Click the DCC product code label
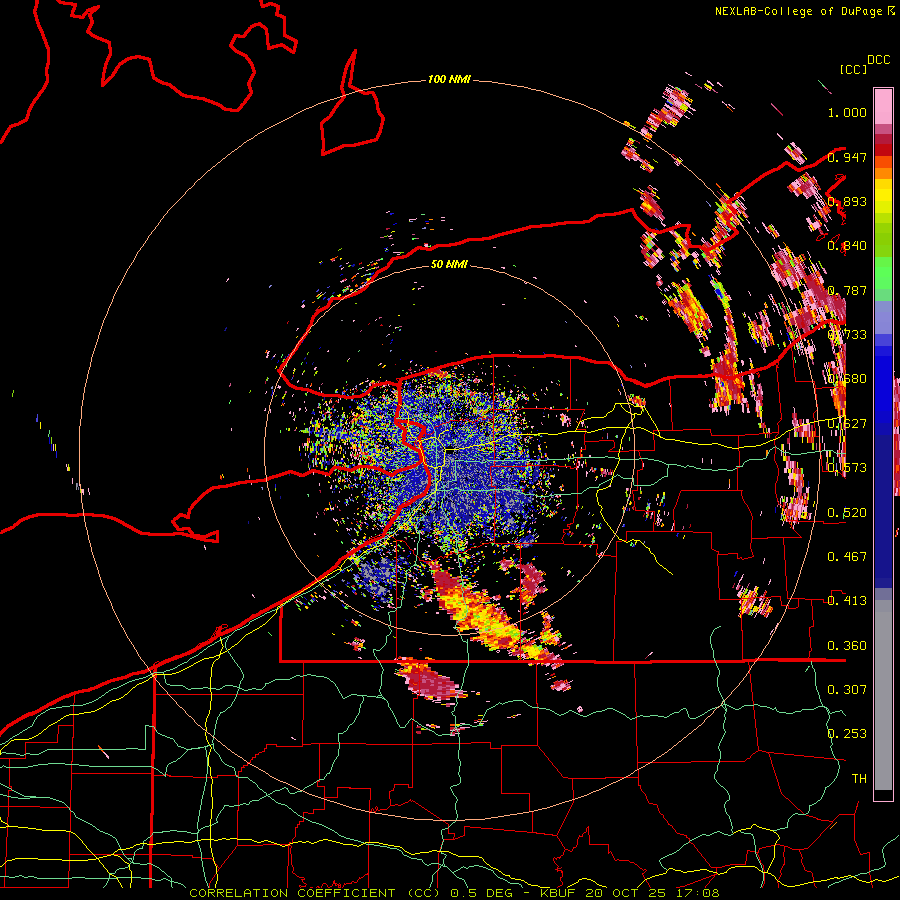The width and height of the screenshot is (900, 900). click(x=878, y=60)
